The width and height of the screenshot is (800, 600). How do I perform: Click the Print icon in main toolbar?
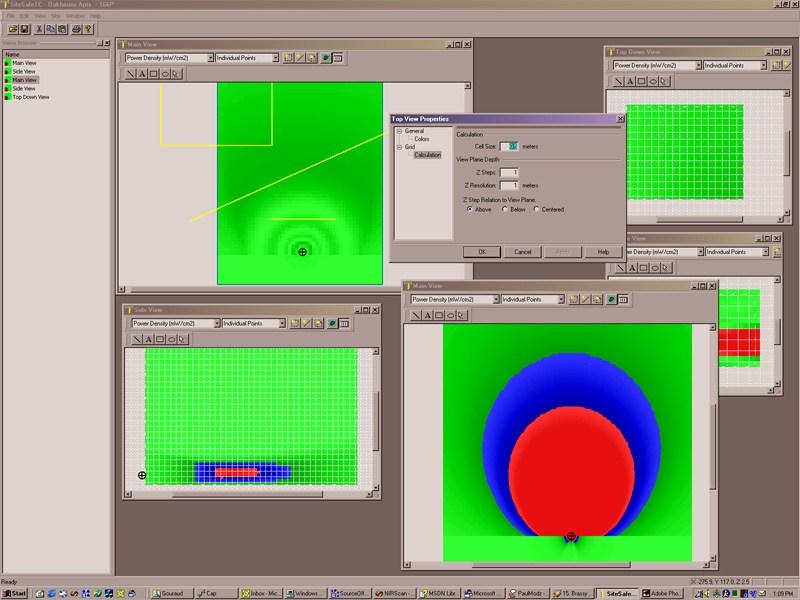pos(77,30)
